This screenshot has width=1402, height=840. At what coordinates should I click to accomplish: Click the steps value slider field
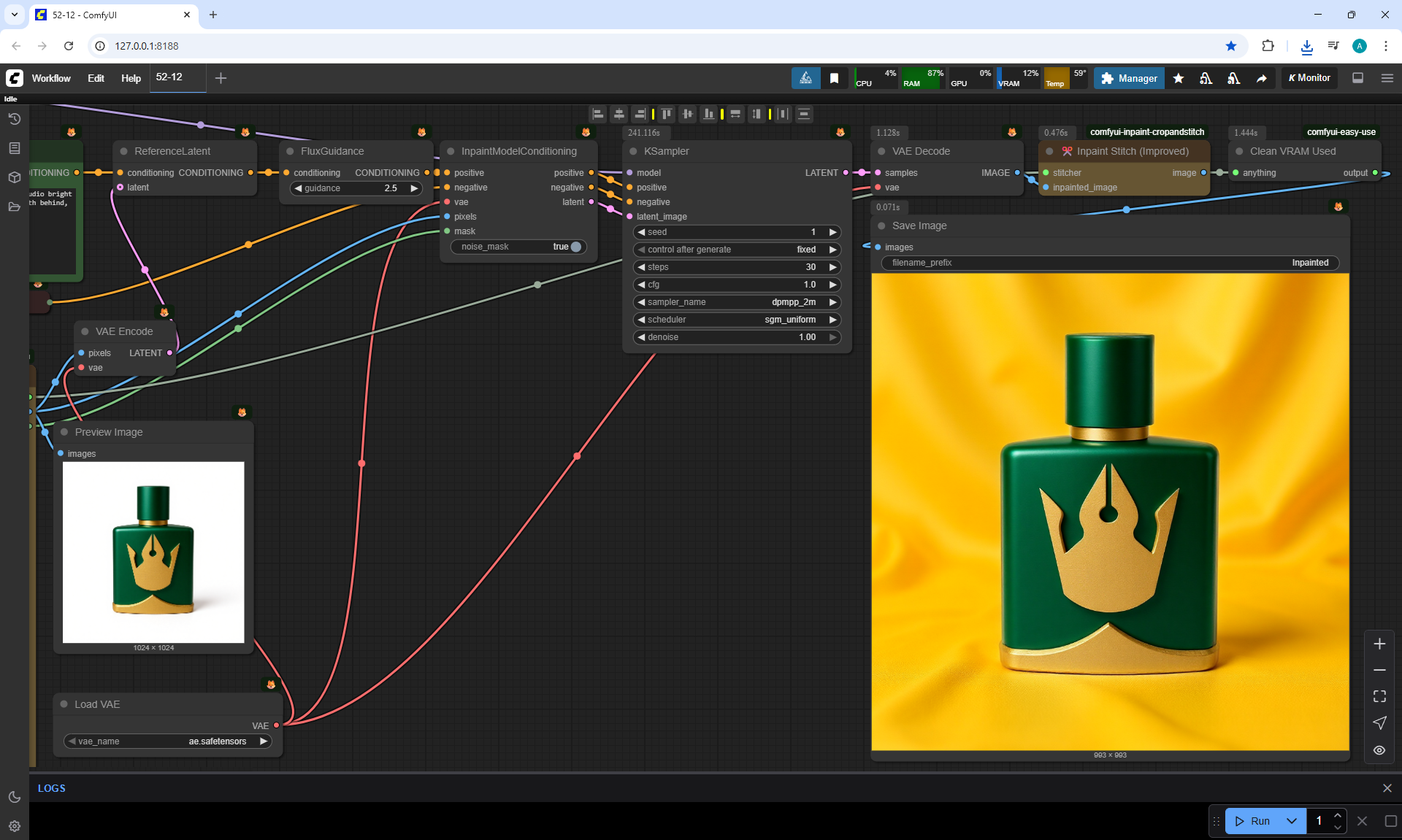(736, 267)
